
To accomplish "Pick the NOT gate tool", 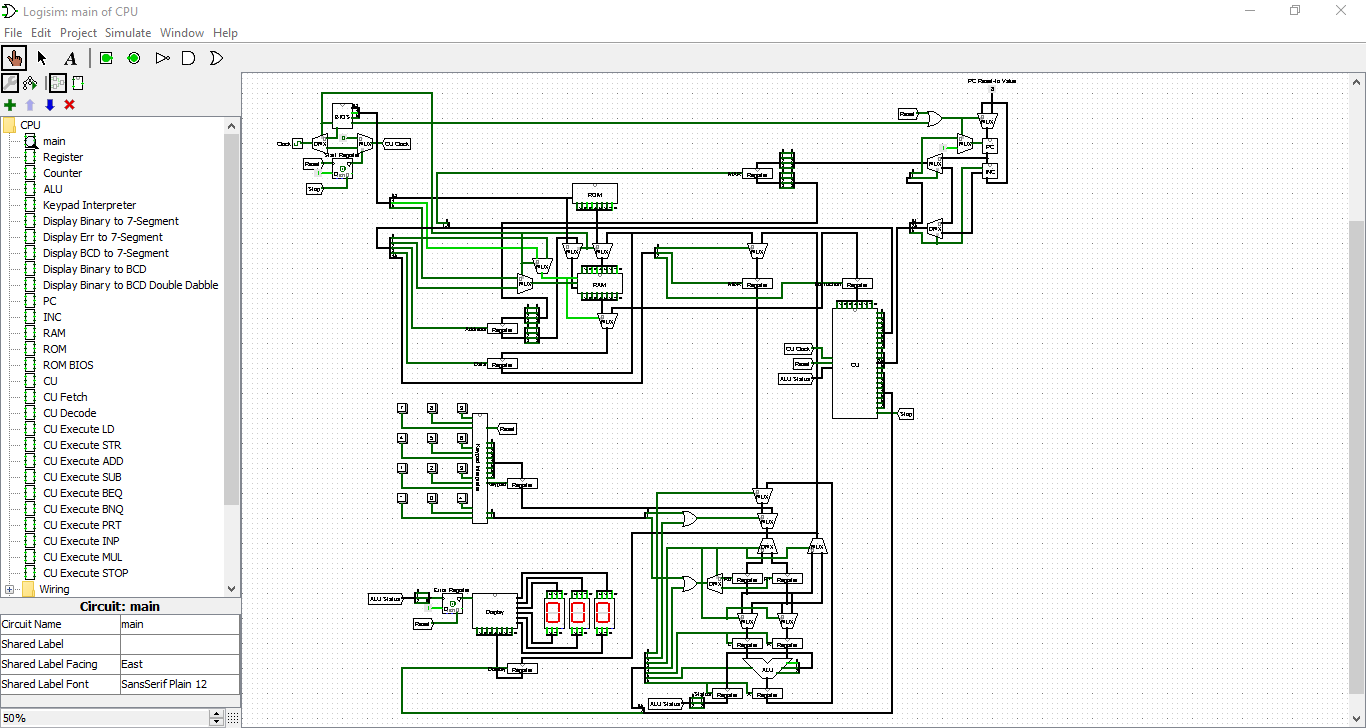I will [x=162, y=57].
